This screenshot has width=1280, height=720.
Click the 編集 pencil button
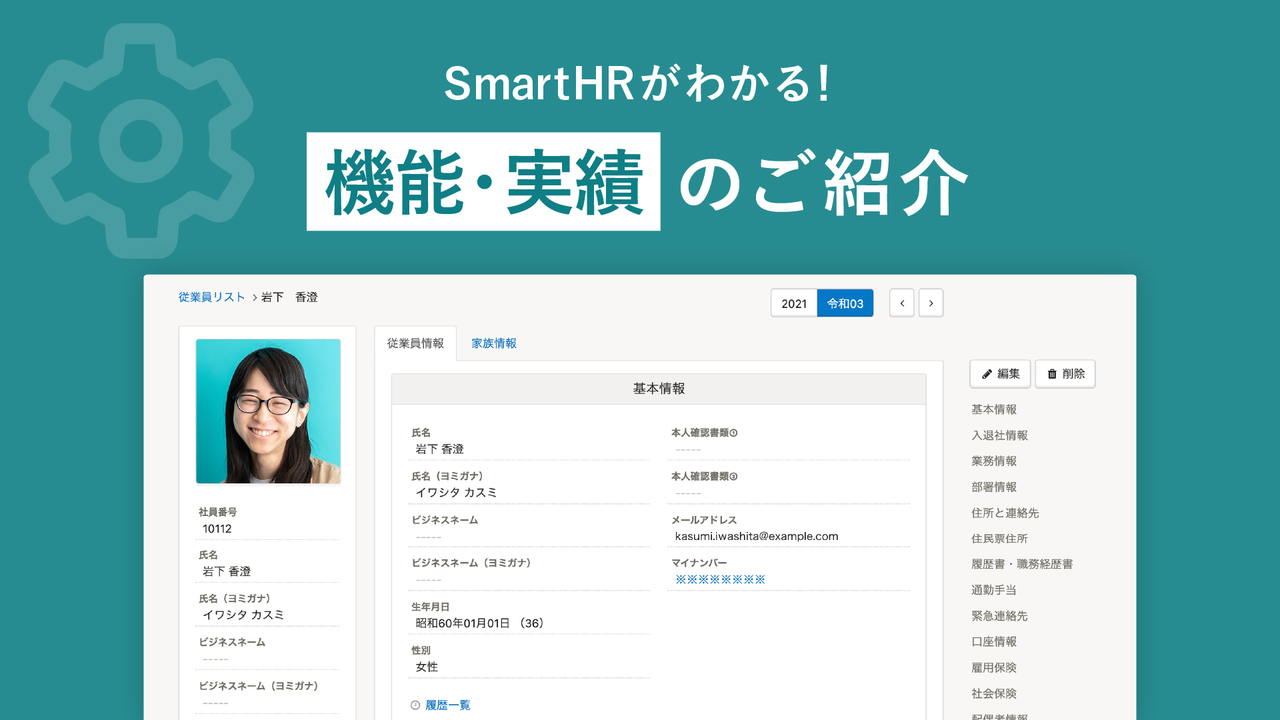coord(1000,374)
